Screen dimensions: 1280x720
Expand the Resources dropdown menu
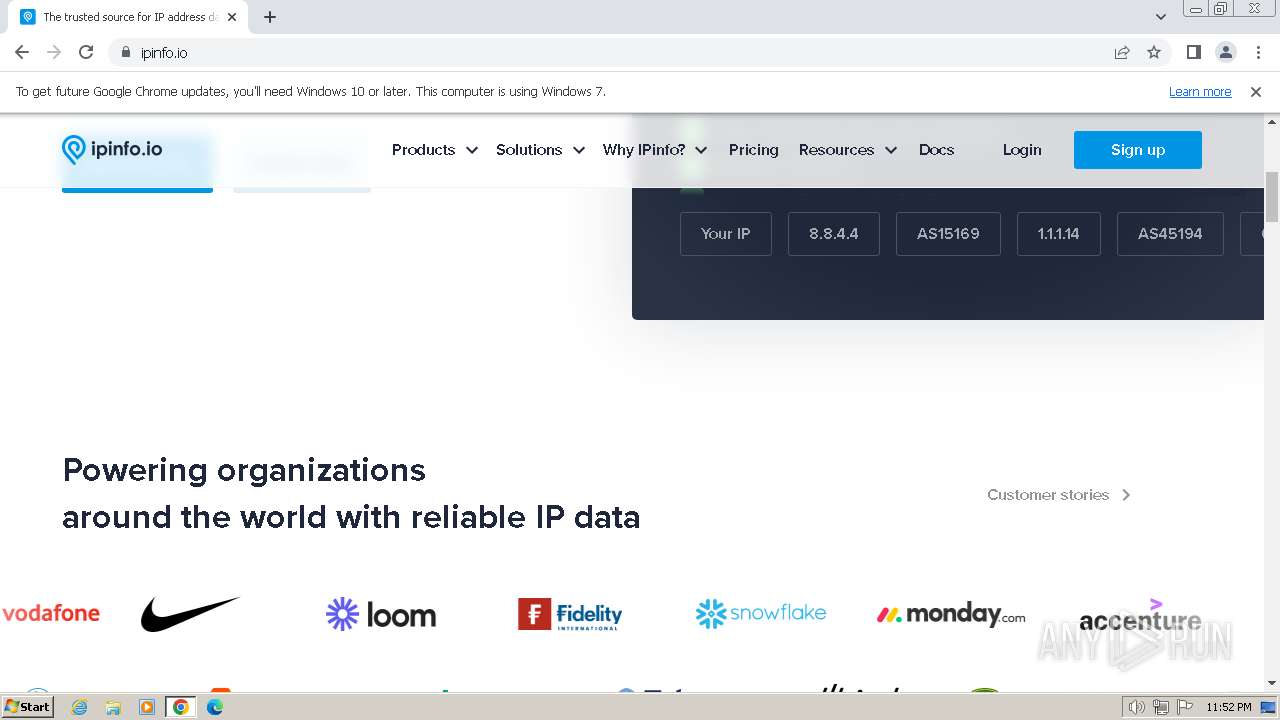[x=847, y=150]
